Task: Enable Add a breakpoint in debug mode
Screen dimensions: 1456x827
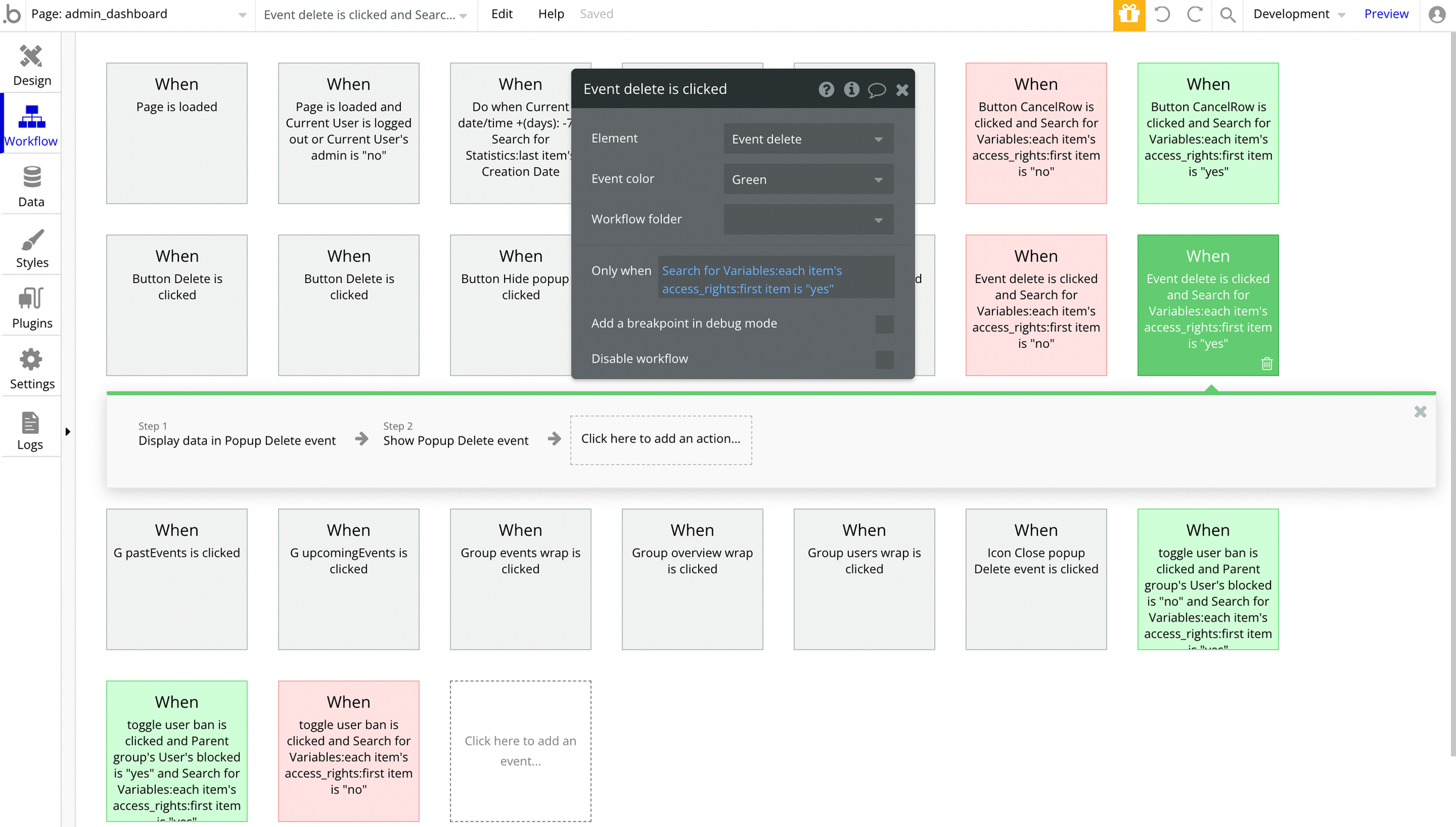Action: (884, 324)
